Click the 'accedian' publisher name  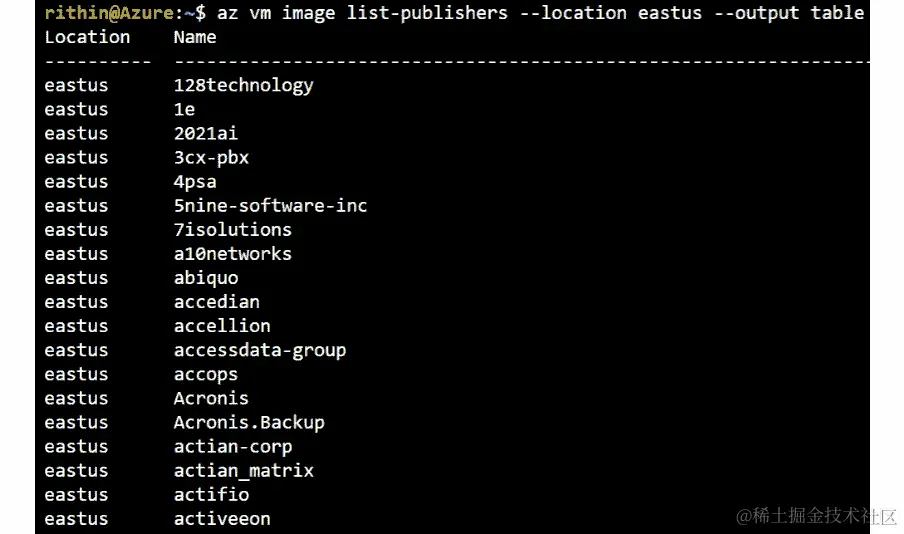[x=217, y=302]
